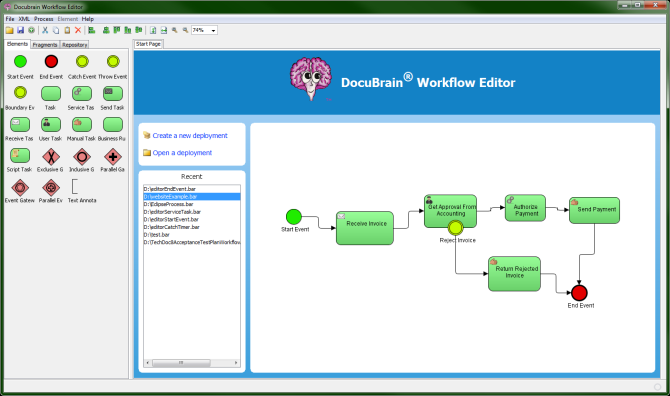This screenshot has width=670, height=396.
Task: Click the Cut scissors toolbar icon
Action: (45, 30)
